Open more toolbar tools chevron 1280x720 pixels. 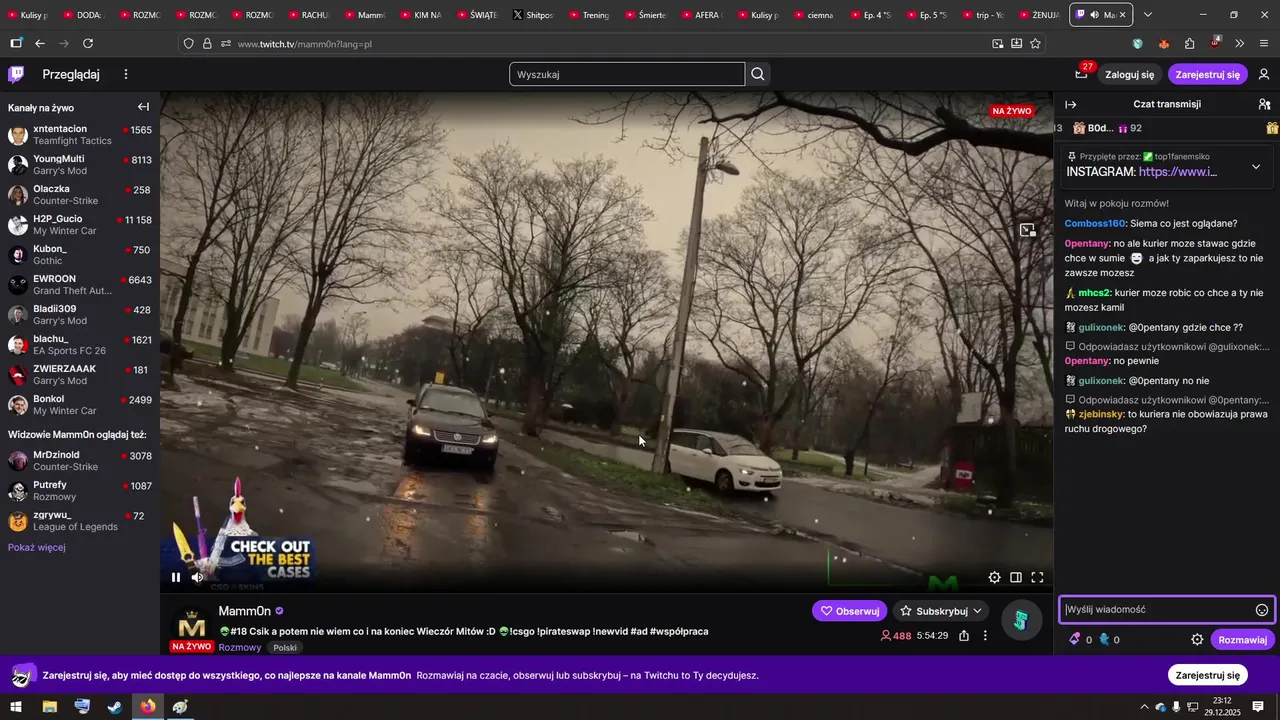click(x=1240, y=43)
